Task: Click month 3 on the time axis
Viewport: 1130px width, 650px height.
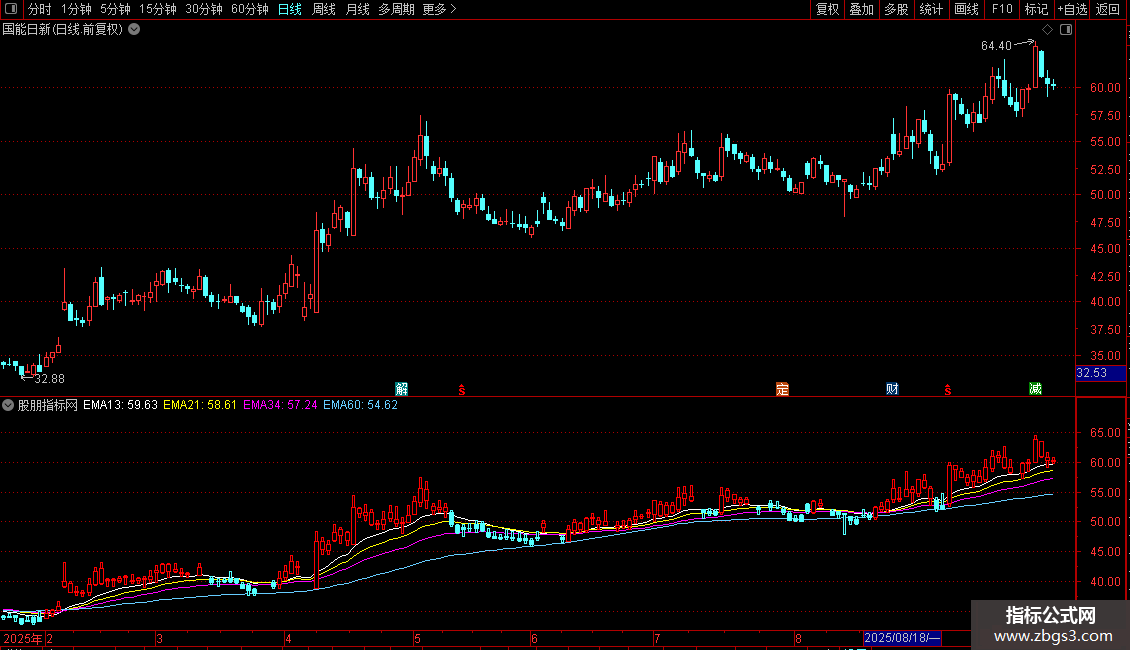Action: click(159, 638)
